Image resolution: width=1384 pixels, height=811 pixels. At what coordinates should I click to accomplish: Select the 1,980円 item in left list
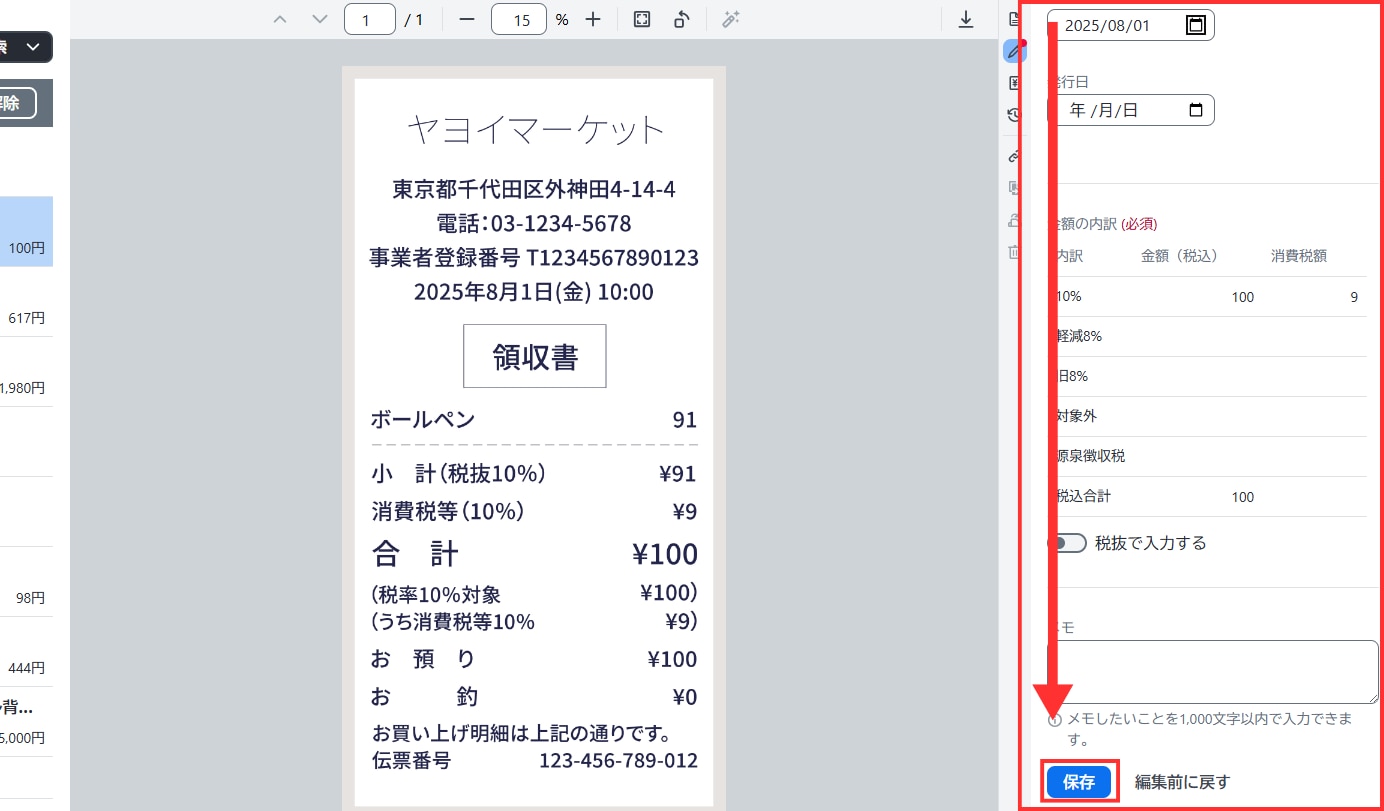tap(26, 372)
